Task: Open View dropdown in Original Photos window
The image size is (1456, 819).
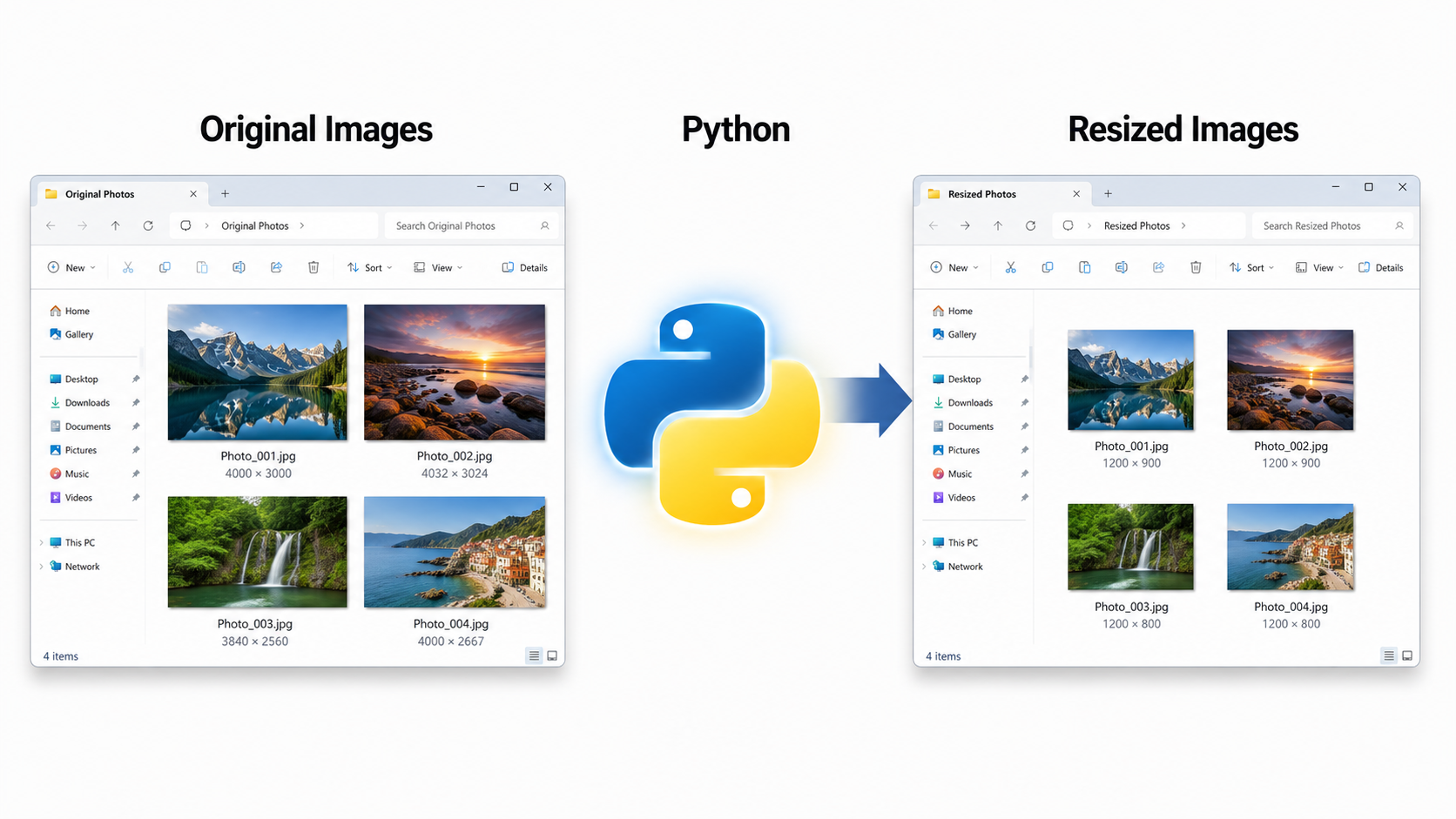Action: 438,267
